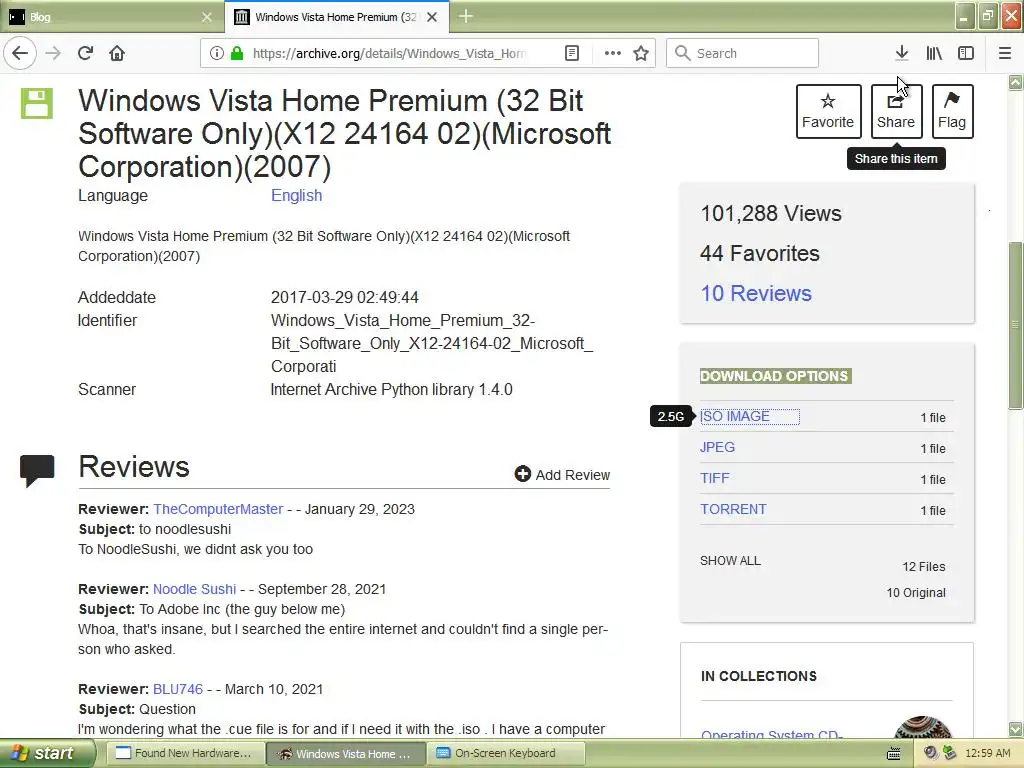
Task: Open the Windows start menu
Action: pyautogui.click(x=47, y=753)
